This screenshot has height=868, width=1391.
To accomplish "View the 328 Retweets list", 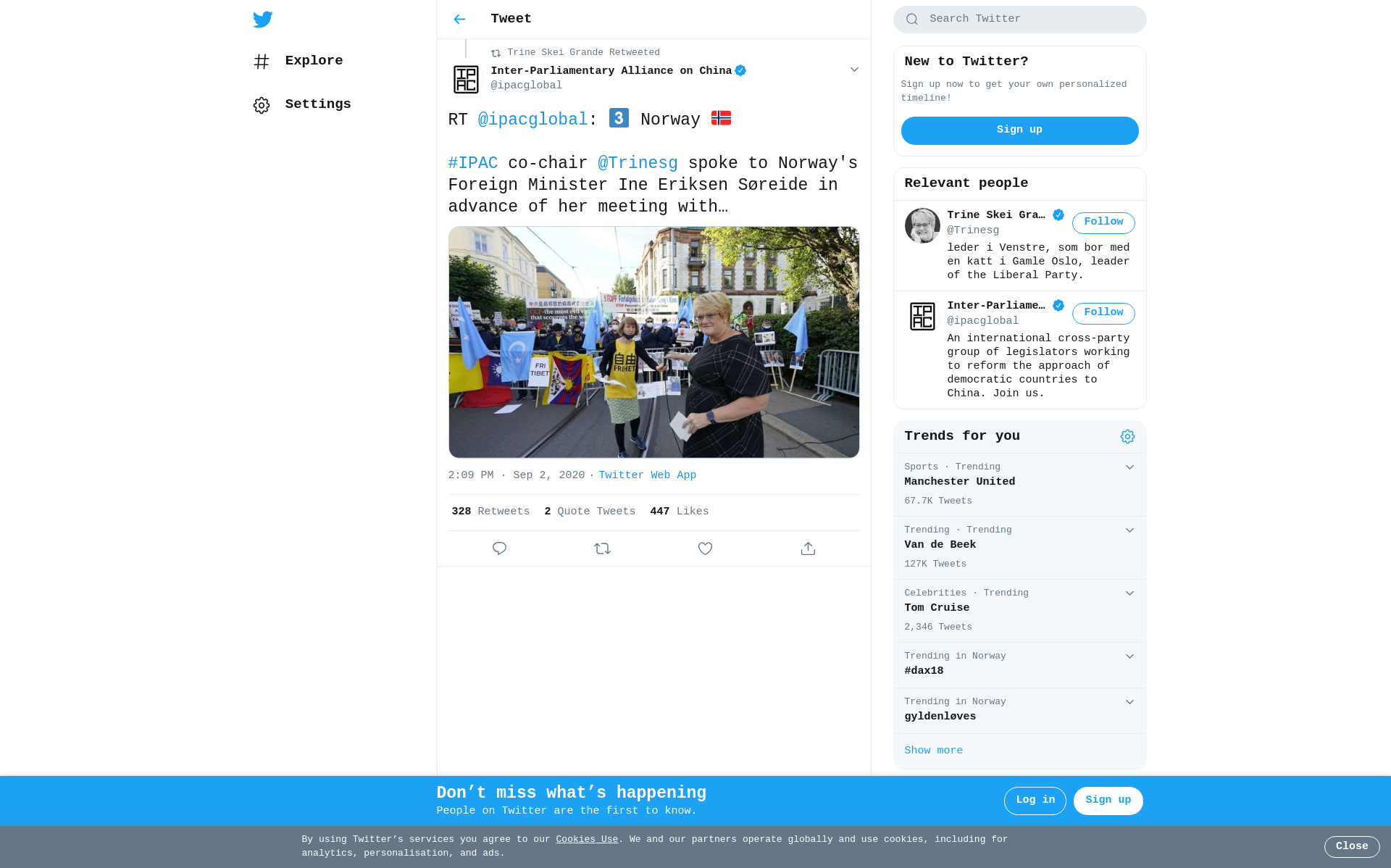I will 490,512.
